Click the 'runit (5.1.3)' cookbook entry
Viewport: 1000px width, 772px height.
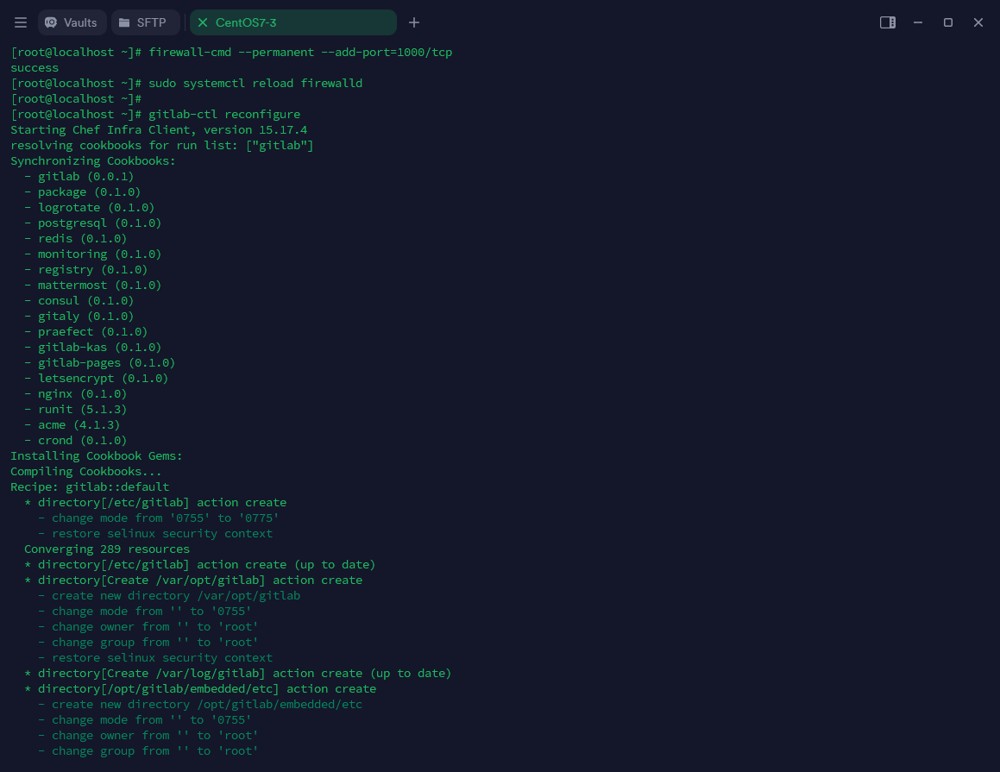(x=82, y=409)
